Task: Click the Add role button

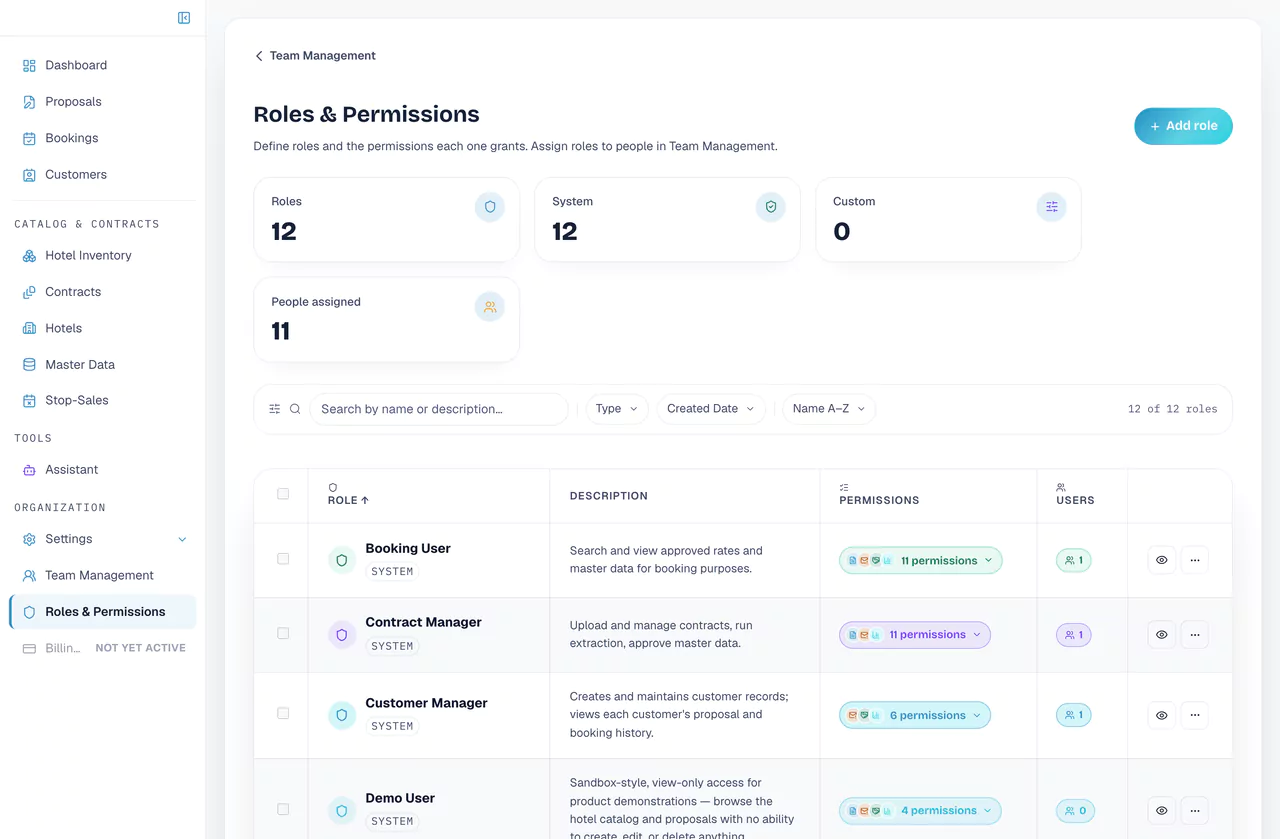Action: [1183, 126]
